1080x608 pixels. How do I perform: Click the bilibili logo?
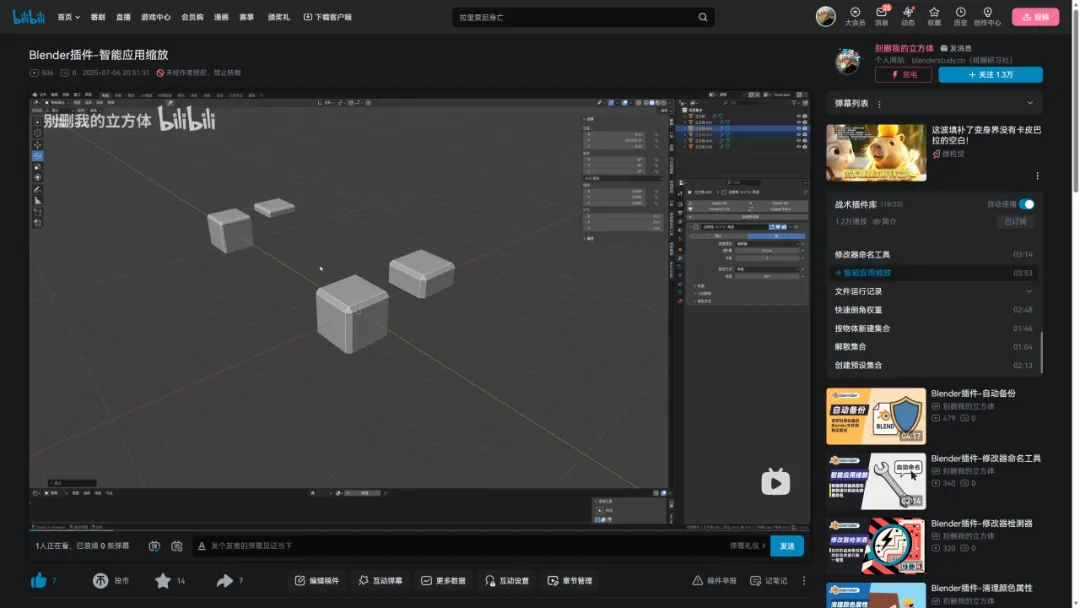tap(29, 17)
